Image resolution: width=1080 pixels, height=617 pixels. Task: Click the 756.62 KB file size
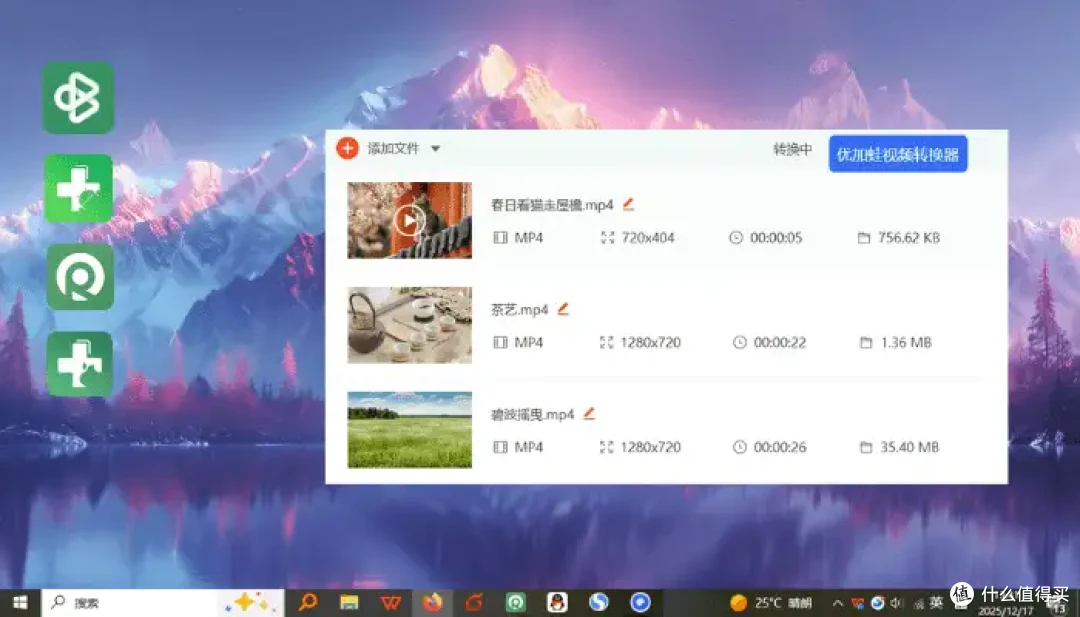[908, 238]
